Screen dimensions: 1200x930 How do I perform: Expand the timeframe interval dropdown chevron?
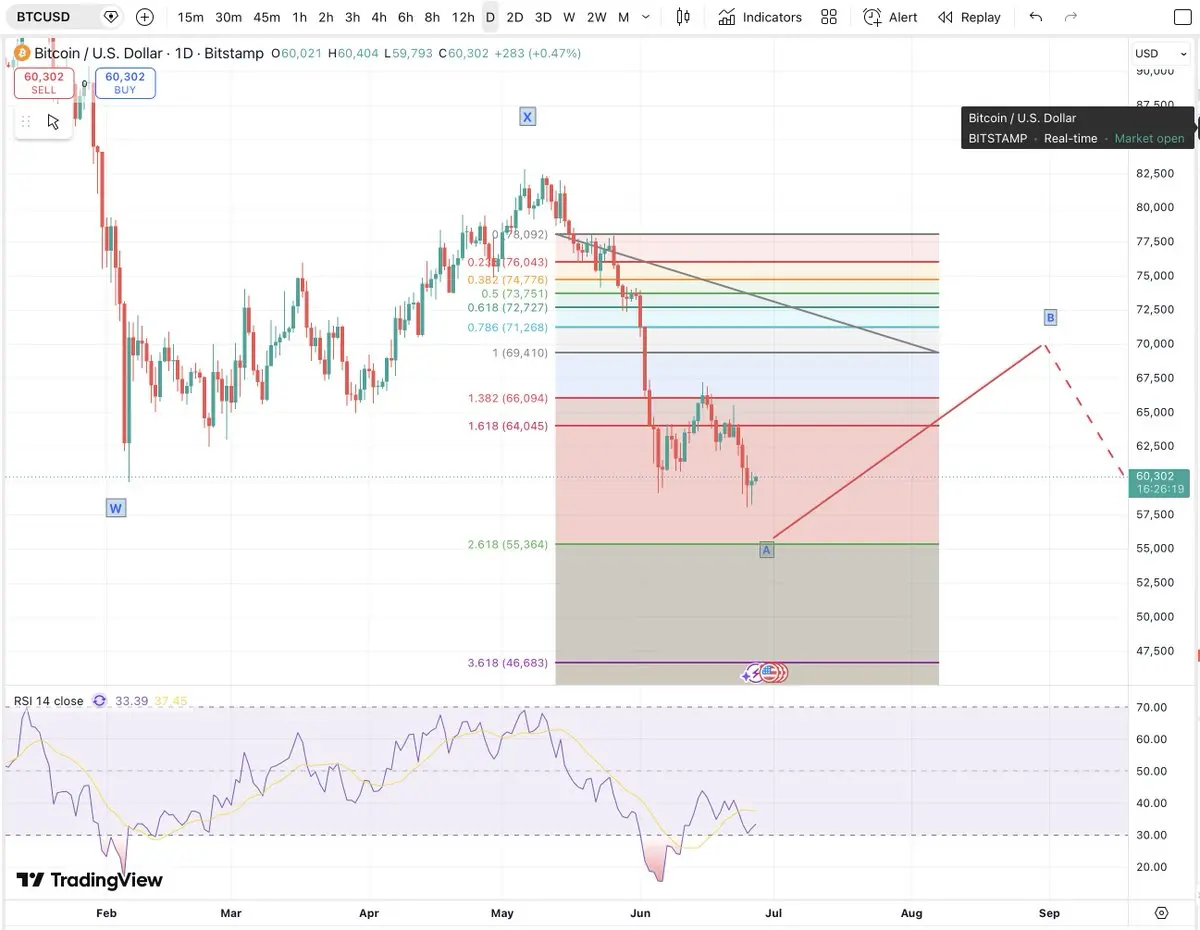pos(647,17)
